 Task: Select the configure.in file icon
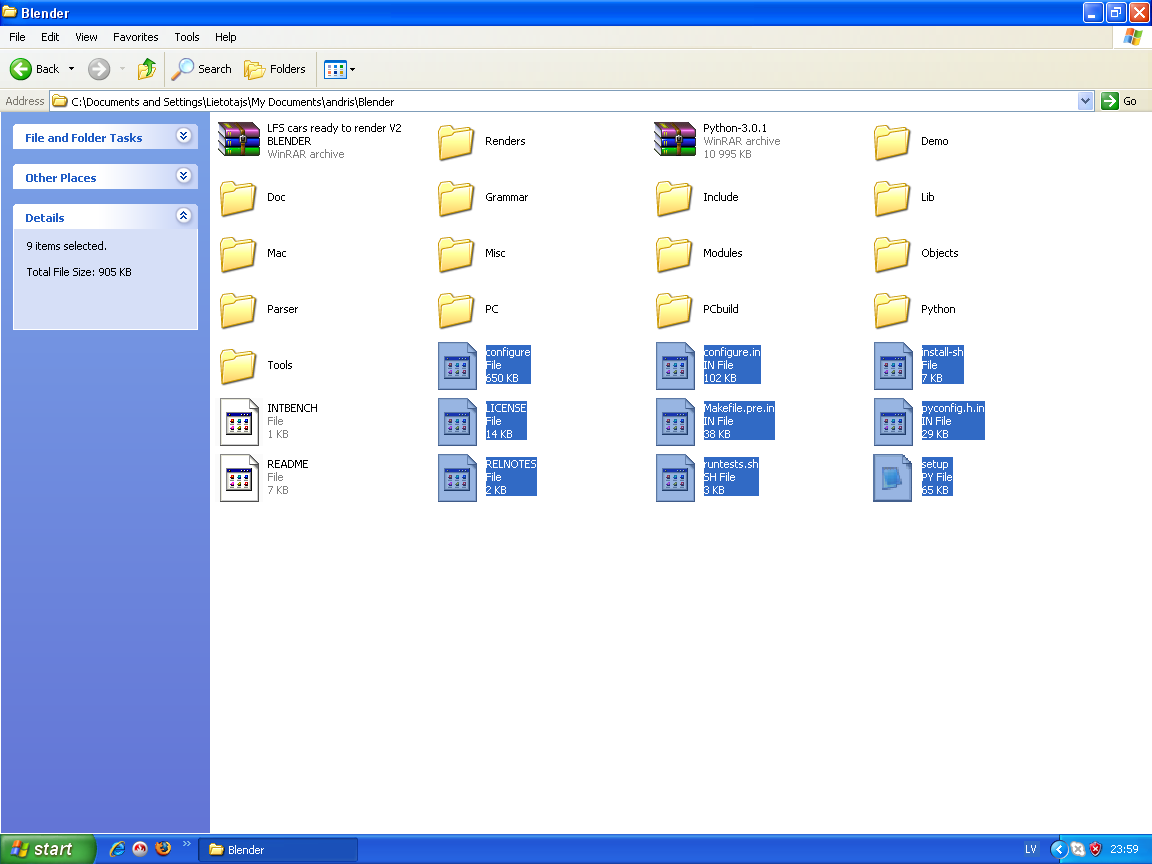pos(675,366)
